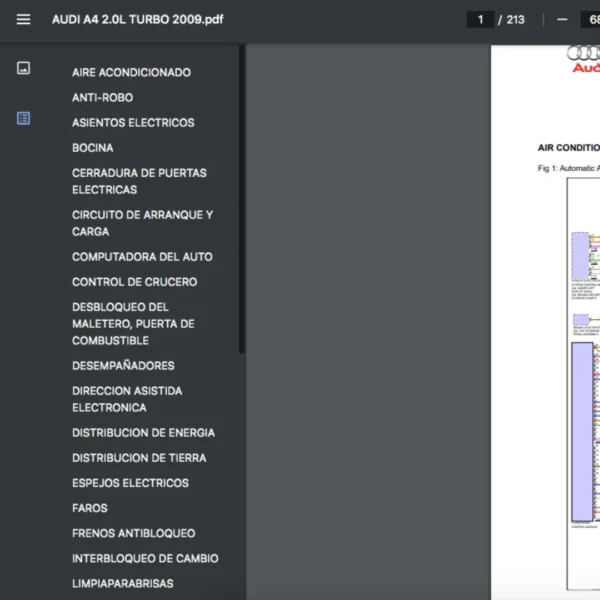Open the LIMPIAPARABRISAS bookmark
This screenshot has width=600, height=600.
pyautogui.click(x=122, y=583)
